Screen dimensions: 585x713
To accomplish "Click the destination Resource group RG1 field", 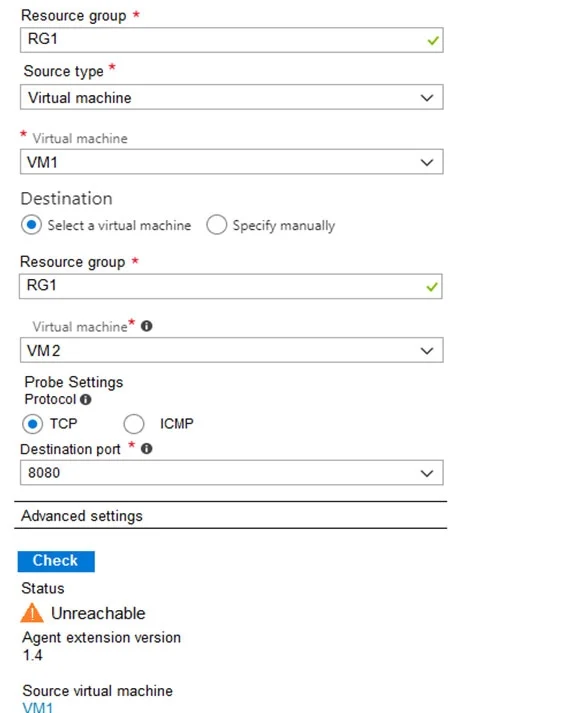I will (x=230, y=286).
